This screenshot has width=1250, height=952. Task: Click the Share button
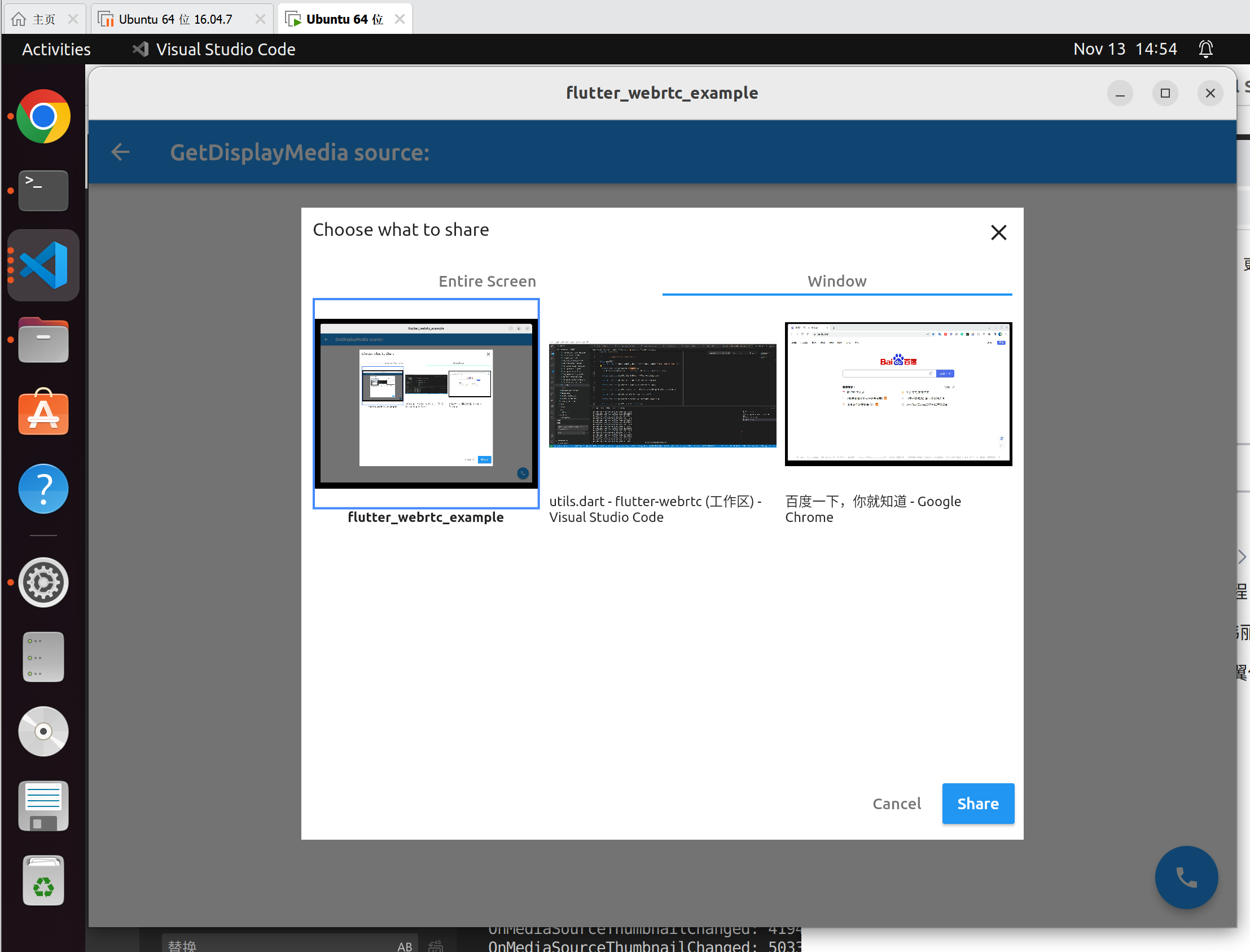click(977, 803)
